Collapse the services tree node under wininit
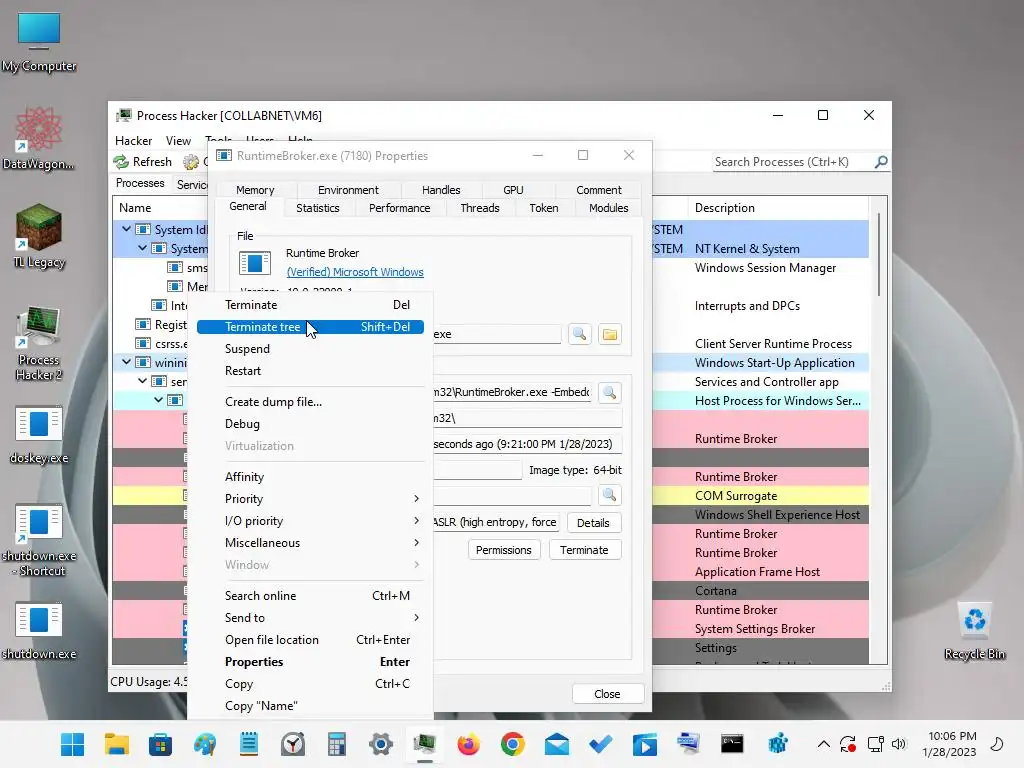Viewport: 1024px width, 768px height. coord(142,381)
